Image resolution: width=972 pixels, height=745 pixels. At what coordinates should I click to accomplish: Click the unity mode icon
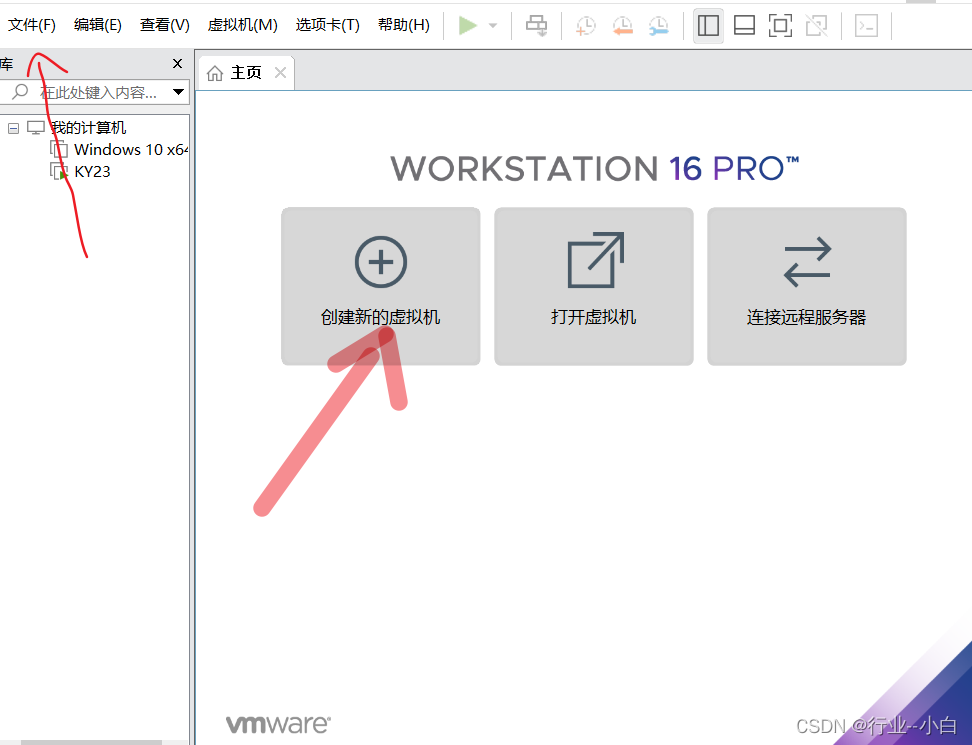[816, 25]
